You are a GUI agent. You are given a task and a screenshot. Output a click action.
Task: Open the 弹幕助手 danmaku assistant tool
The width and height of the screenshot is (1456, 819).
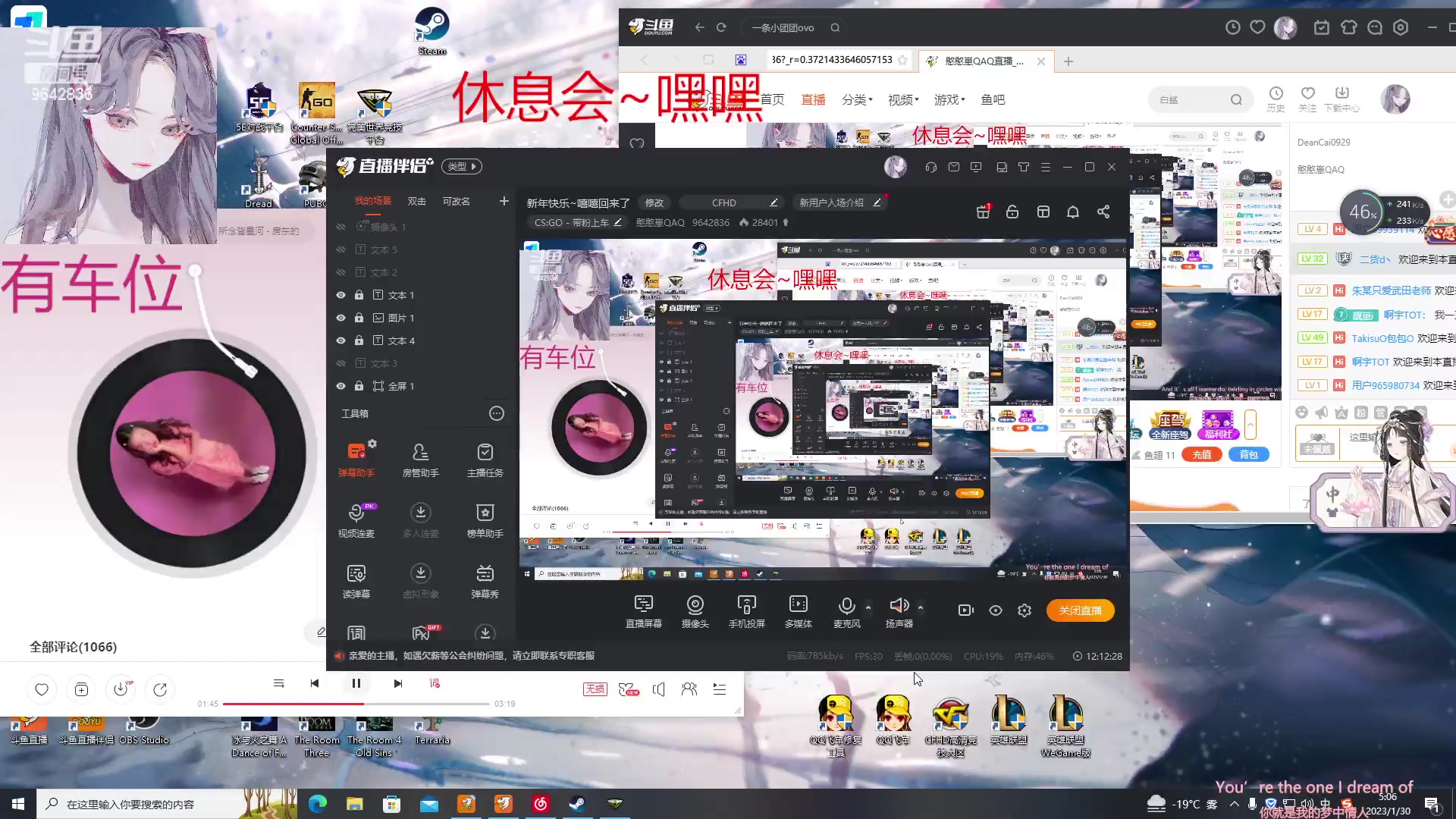point(356,459)
